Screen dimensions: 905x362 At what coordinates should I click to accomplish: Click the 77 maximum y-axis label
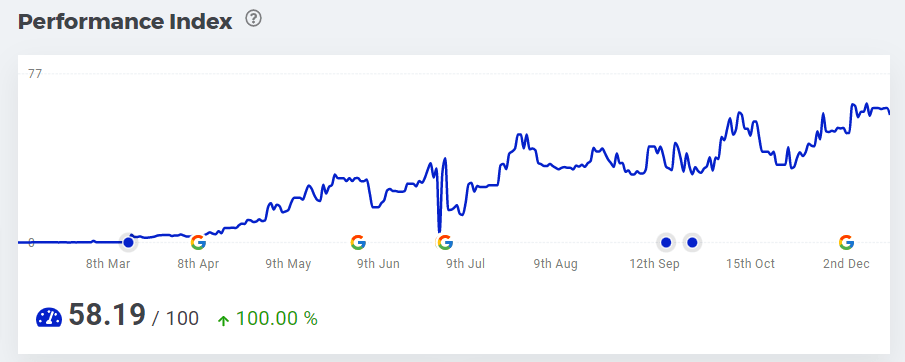35,74
